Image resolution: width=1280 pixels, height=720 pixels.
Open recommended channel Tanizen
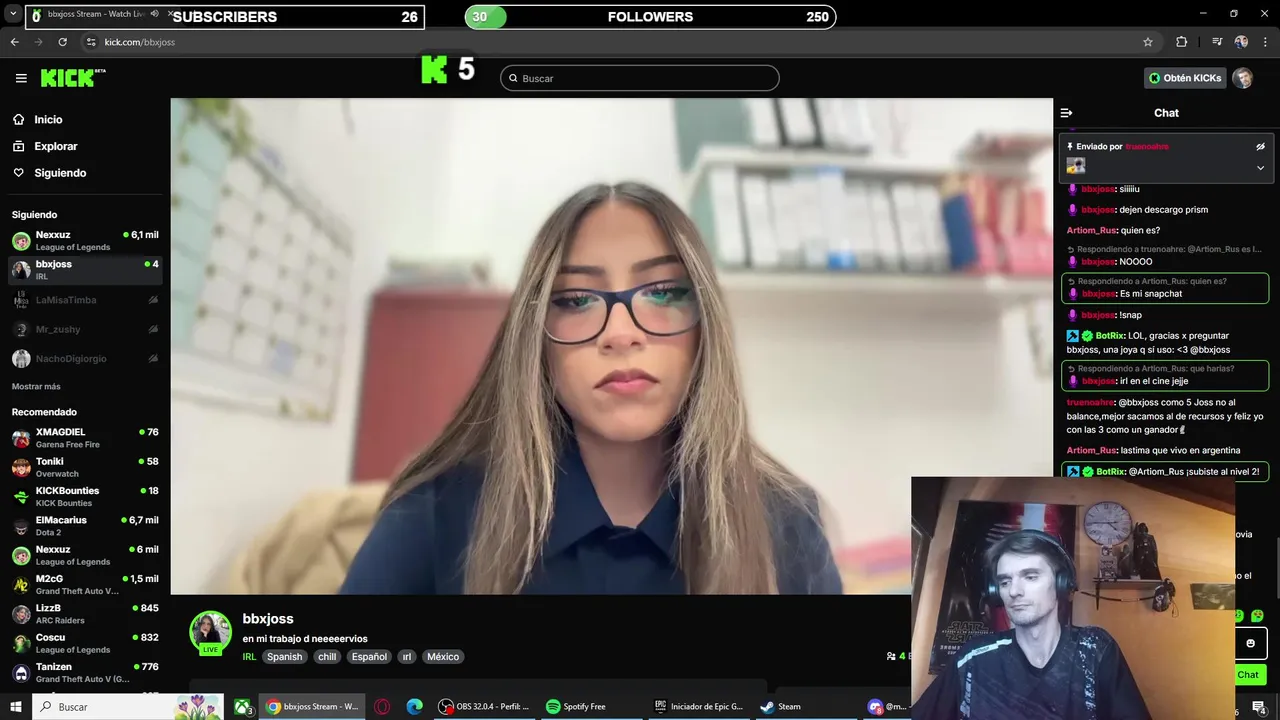tap(85, 672)
